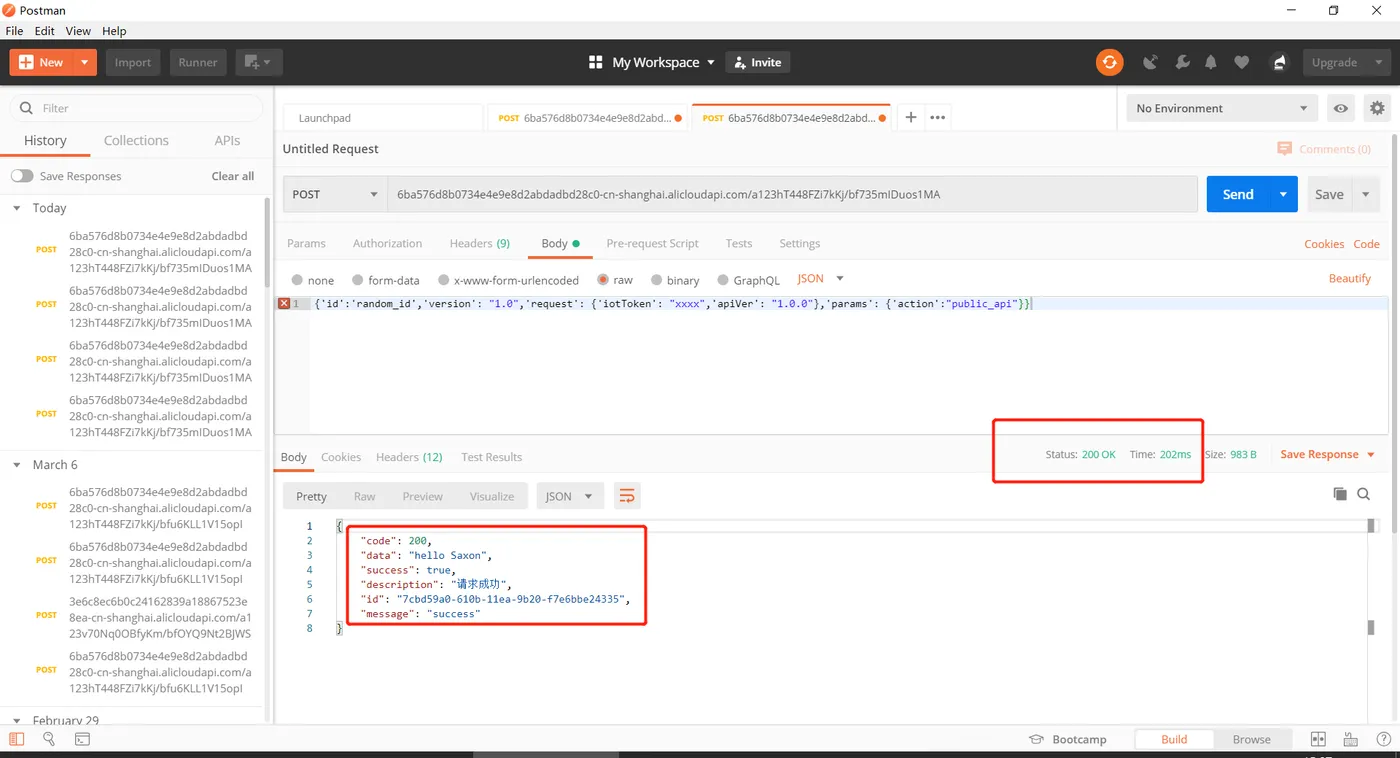
Task: Open keyboard shortcuts icon in status bar
Action: [1351, 739]
